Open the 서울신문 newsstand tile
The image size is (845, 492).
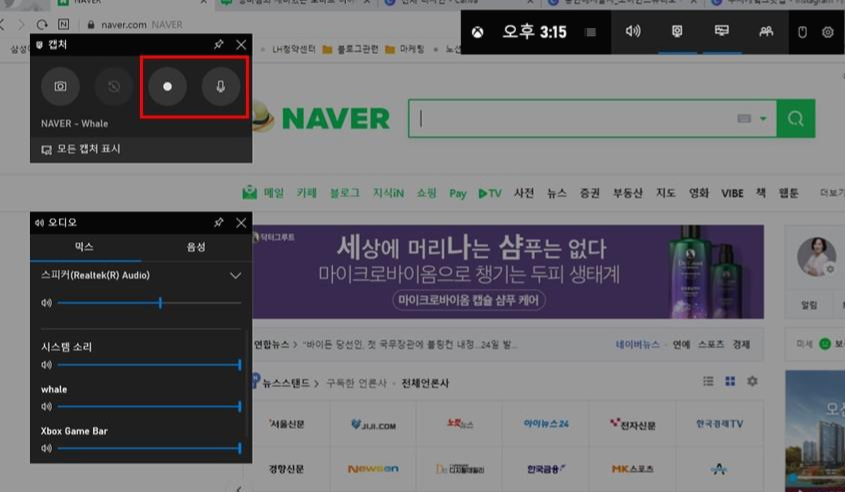[287, 424]
